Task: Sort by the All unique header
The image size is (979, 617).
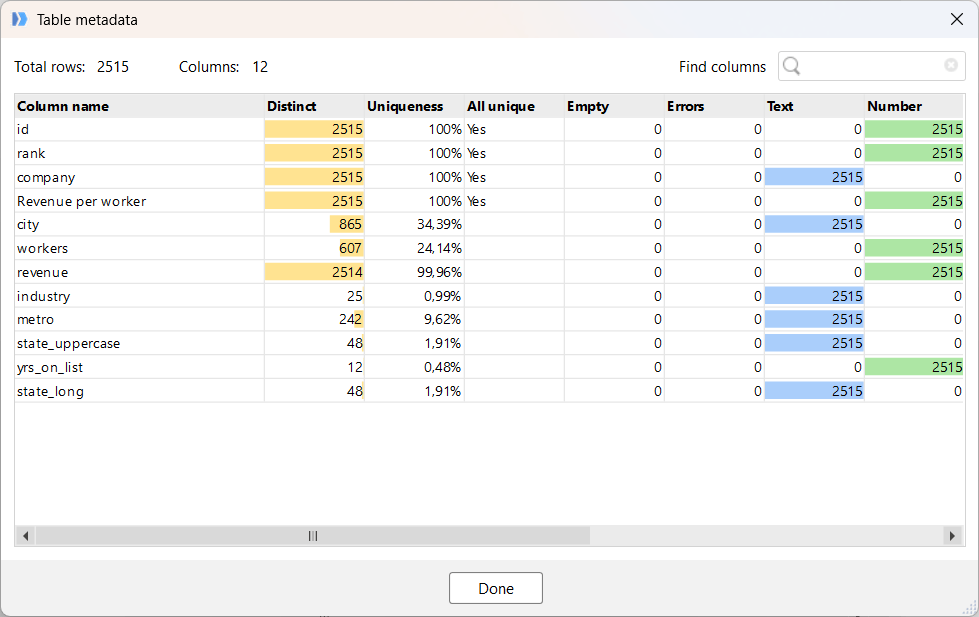Action: [514, 106]
